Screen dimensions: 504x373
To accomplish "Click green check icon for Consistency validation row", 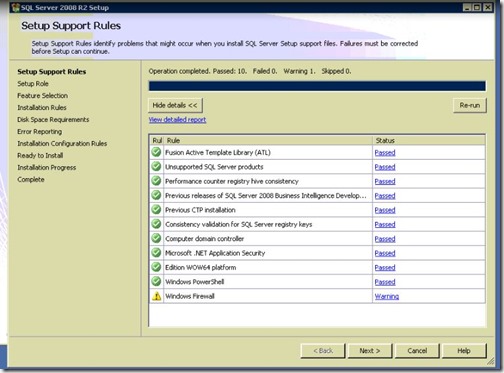I will click(x=156, y=224).
